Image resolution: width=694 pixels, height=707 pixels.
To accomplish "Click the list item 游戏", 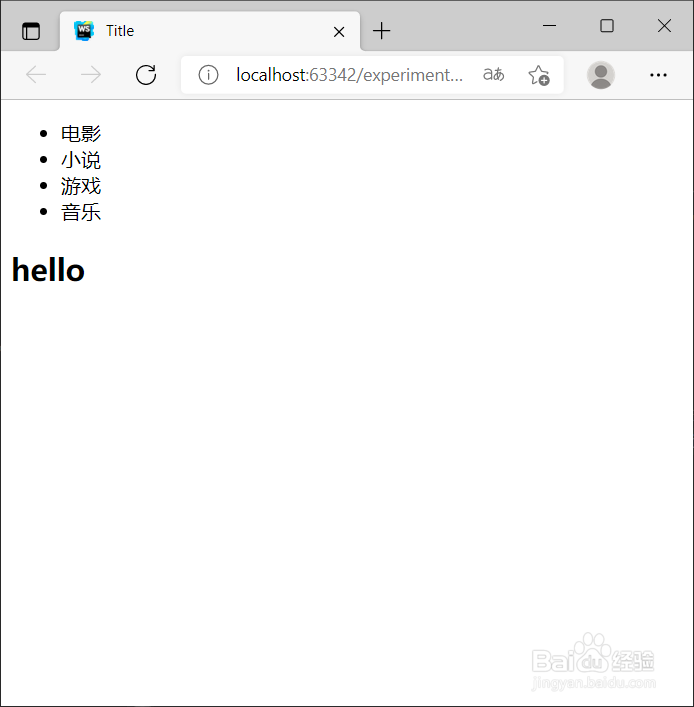I will pyautogui.click(x=81, y=186).
